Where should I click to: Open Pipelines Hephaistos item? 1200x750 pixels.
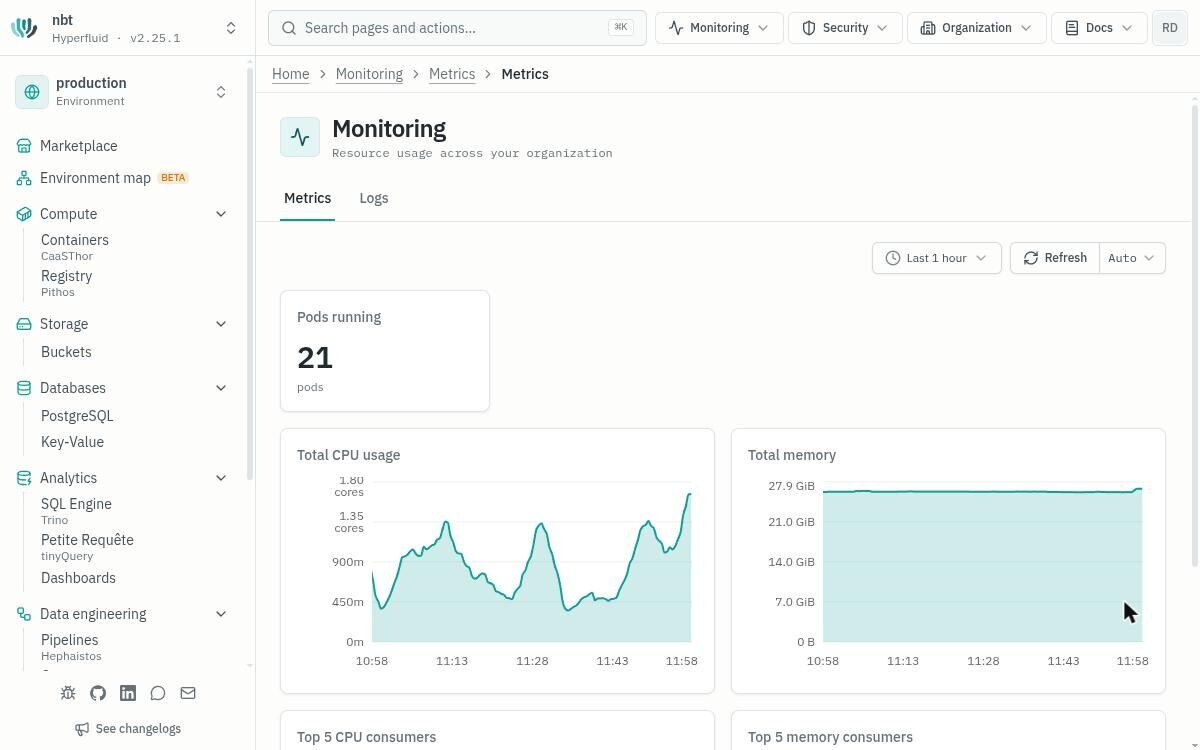click(71, 647)
